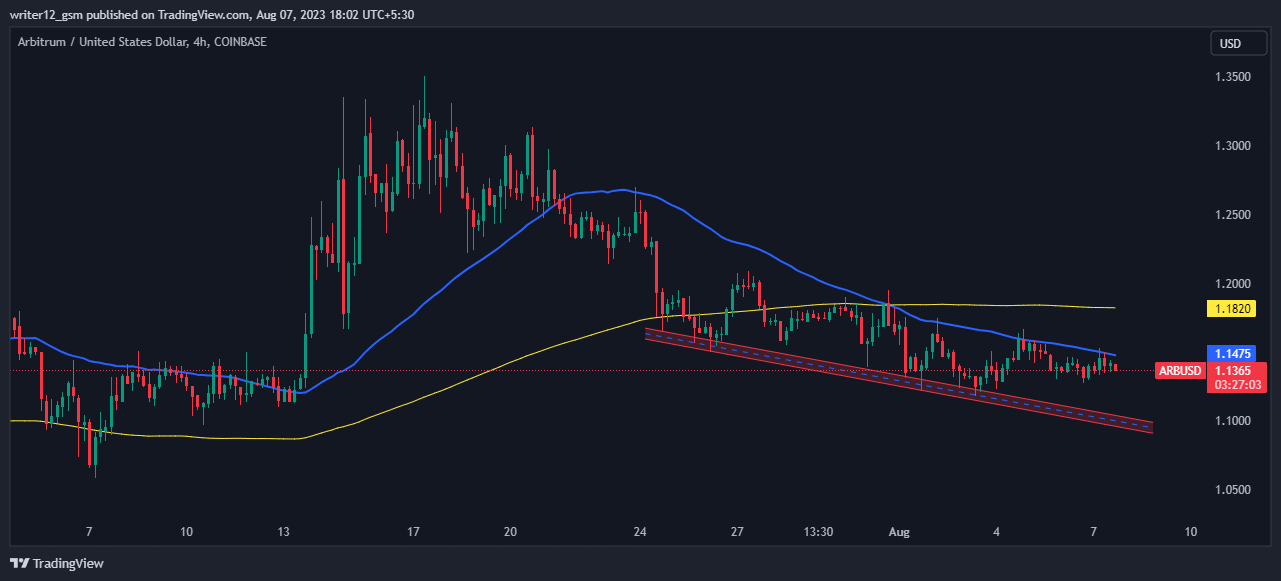Click the 1.2500 price axis label

[1232, 215]
